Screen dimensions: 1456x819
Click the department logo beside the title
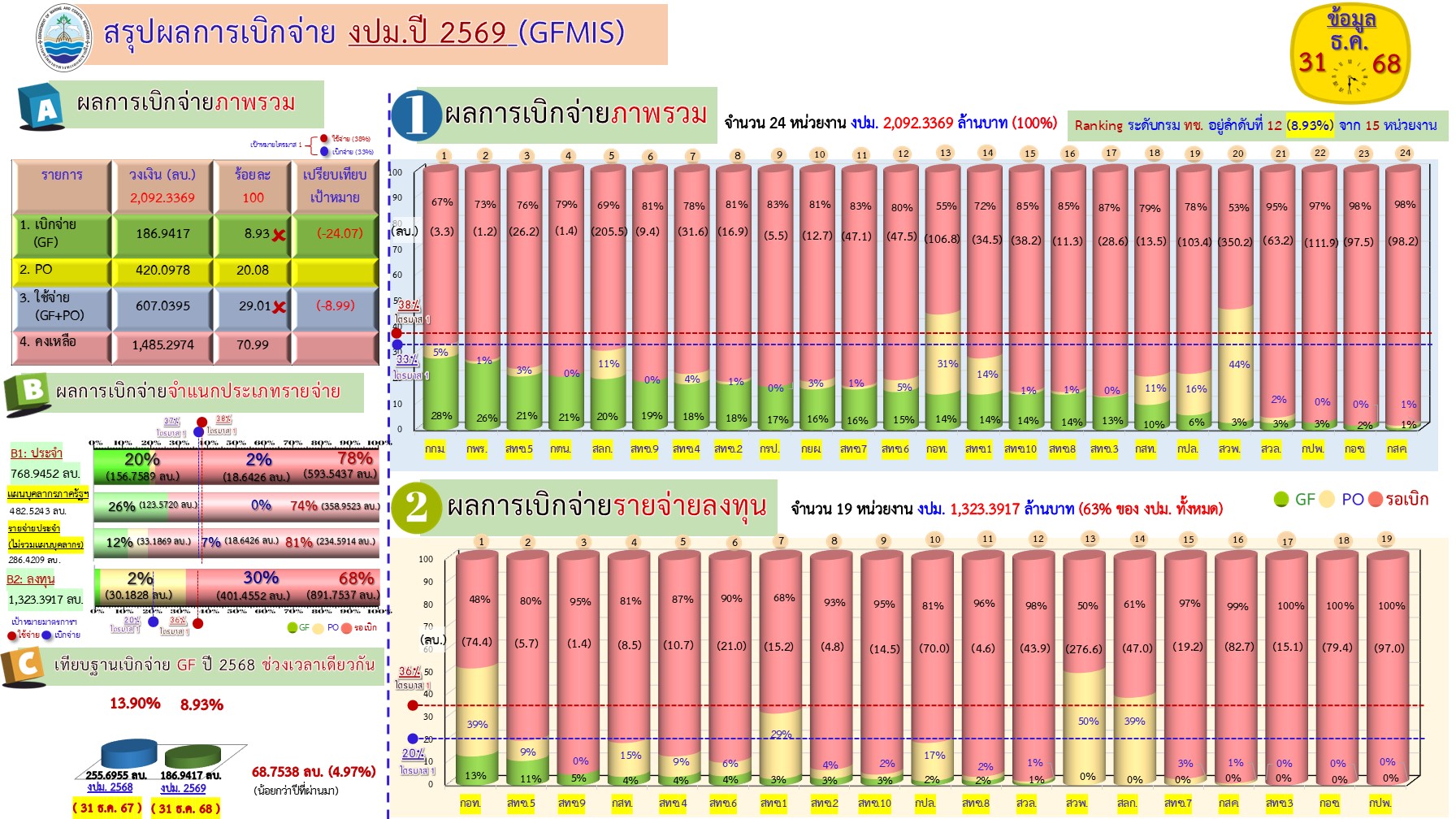pyautogui.click(x=64, y=40)
